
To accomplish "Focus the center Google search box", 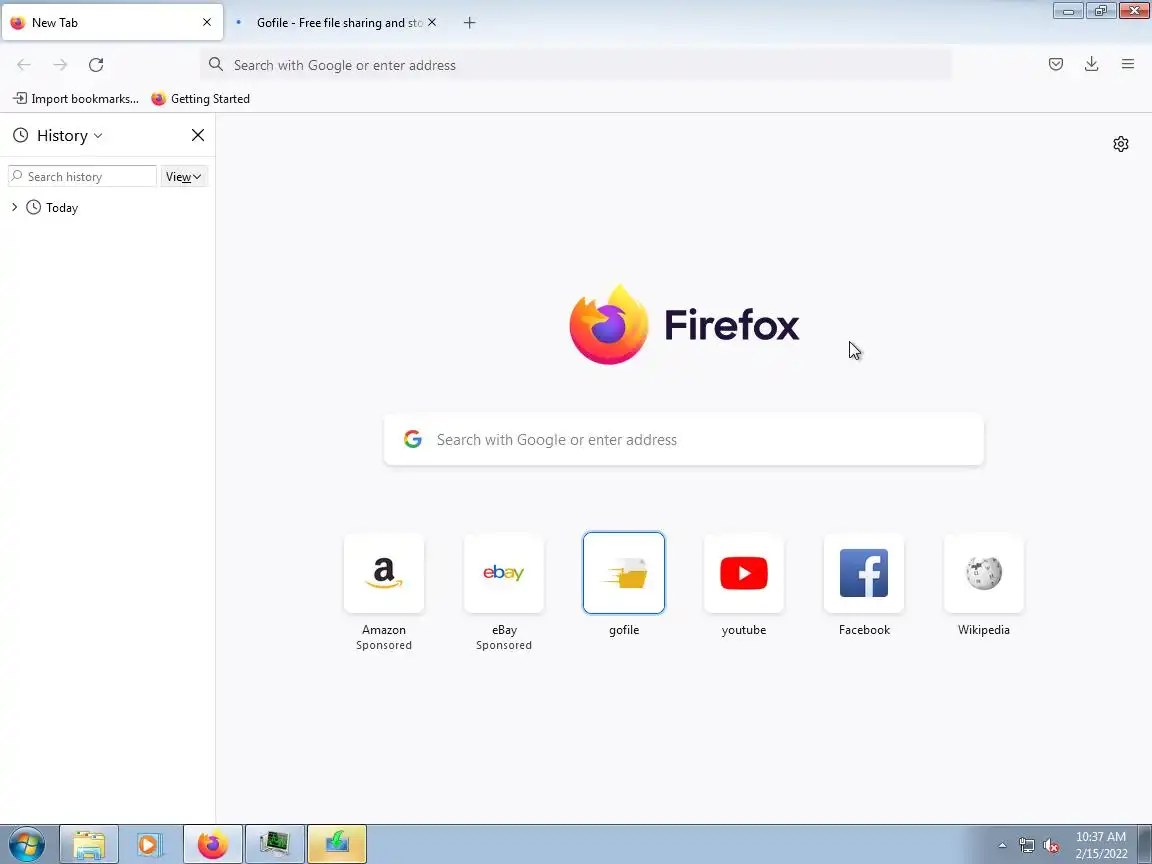I will (684, 439).
